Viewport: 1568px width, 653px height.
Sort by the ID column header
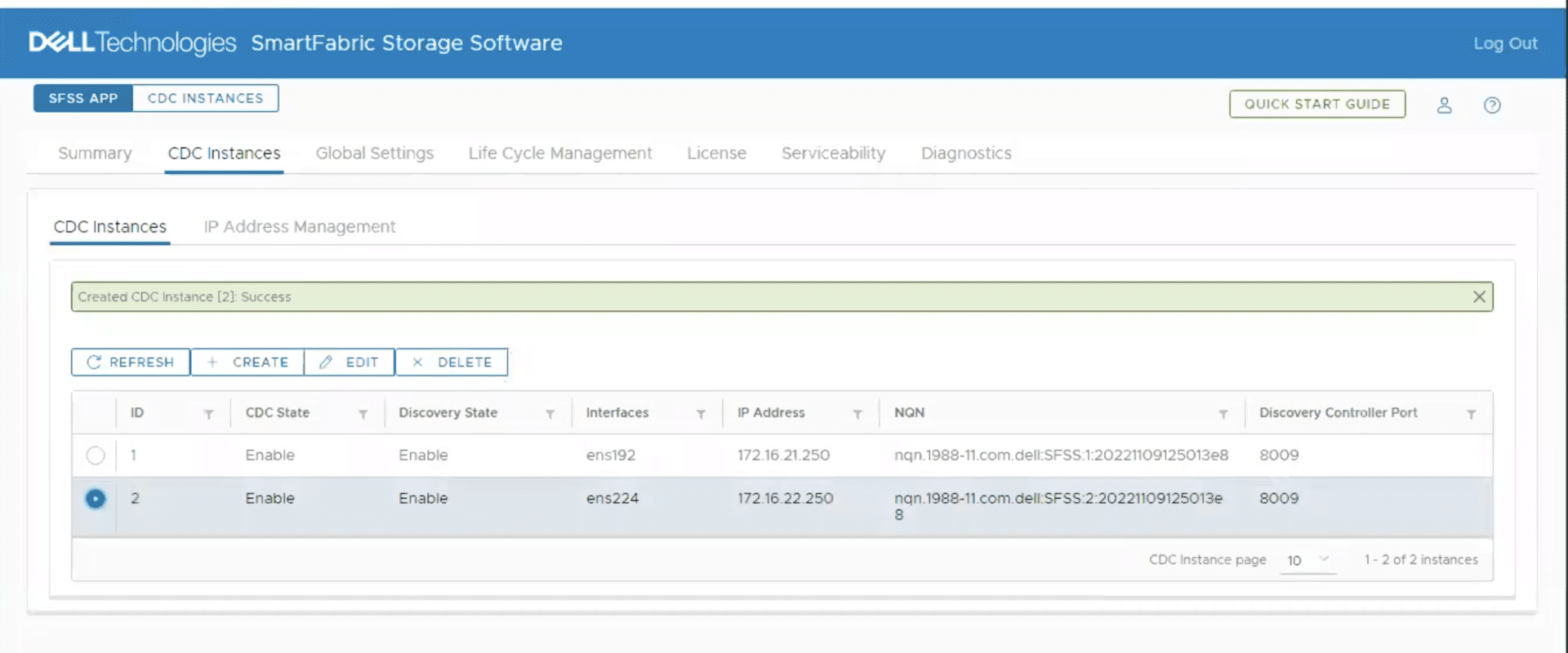[x=137, y=413]
